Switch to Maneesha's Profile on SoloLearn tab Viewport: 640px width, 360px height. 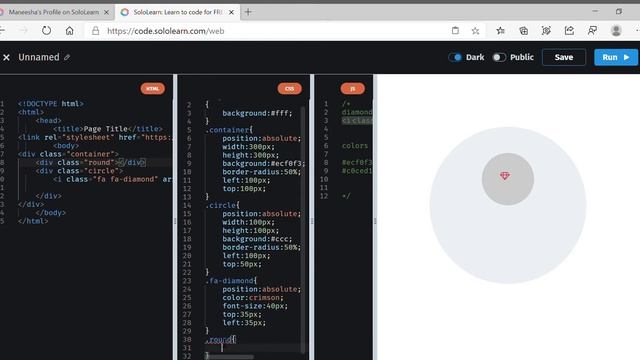[54, 12]
